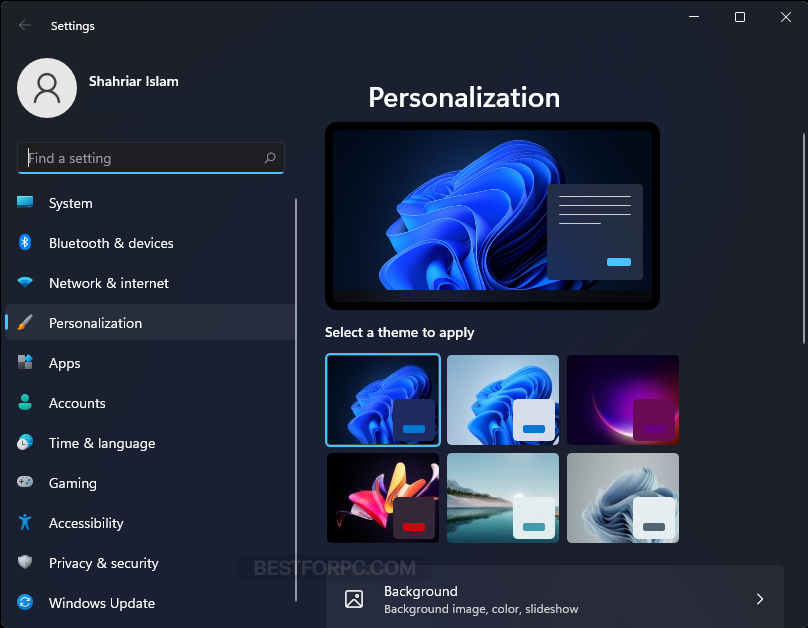The width and height of the screenshot is (808, 628).
Task: Open Windows Update page
Action: point(150,603)
